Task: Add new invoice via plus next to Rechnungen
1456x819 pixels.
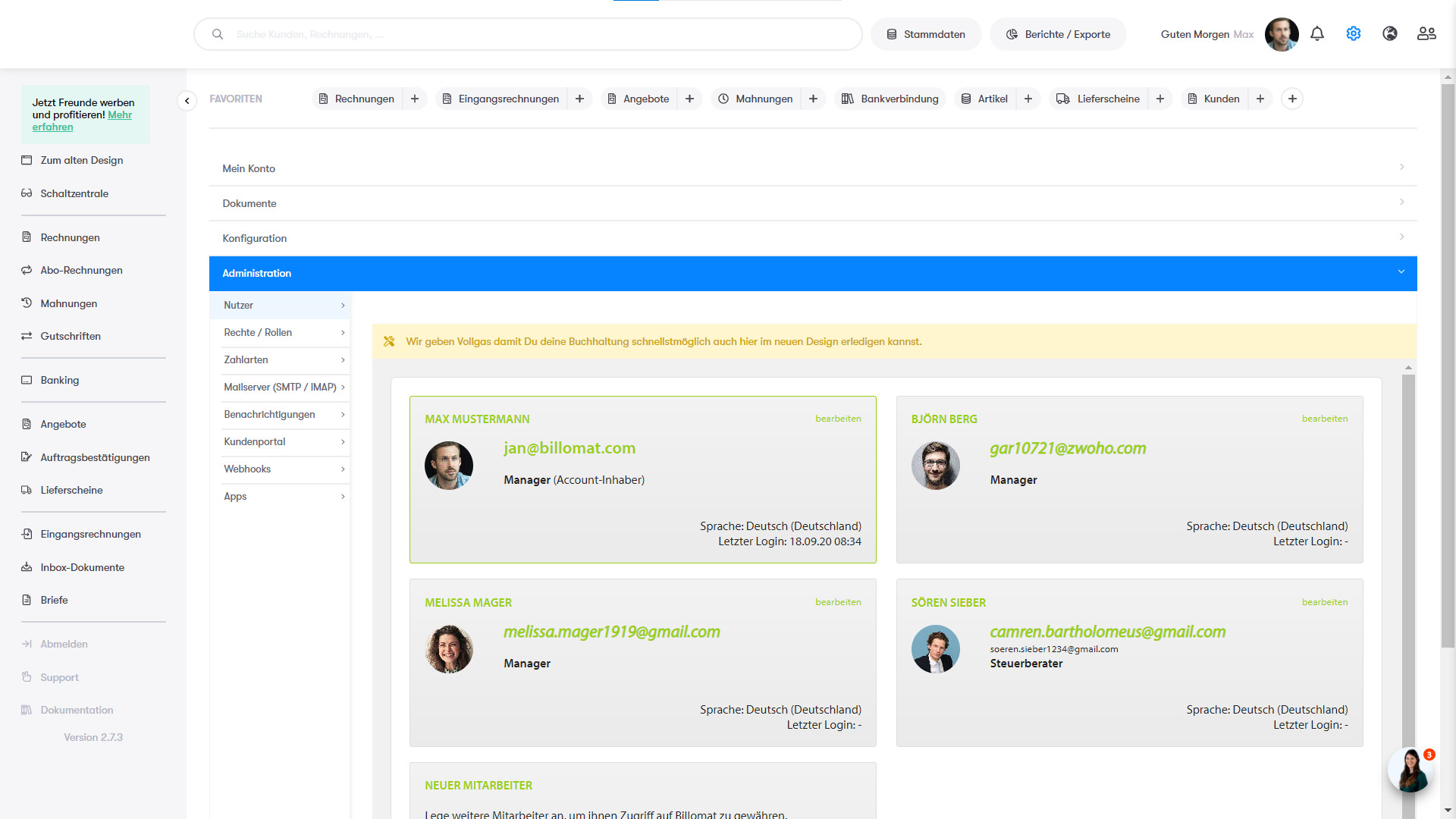Action: 415,99
